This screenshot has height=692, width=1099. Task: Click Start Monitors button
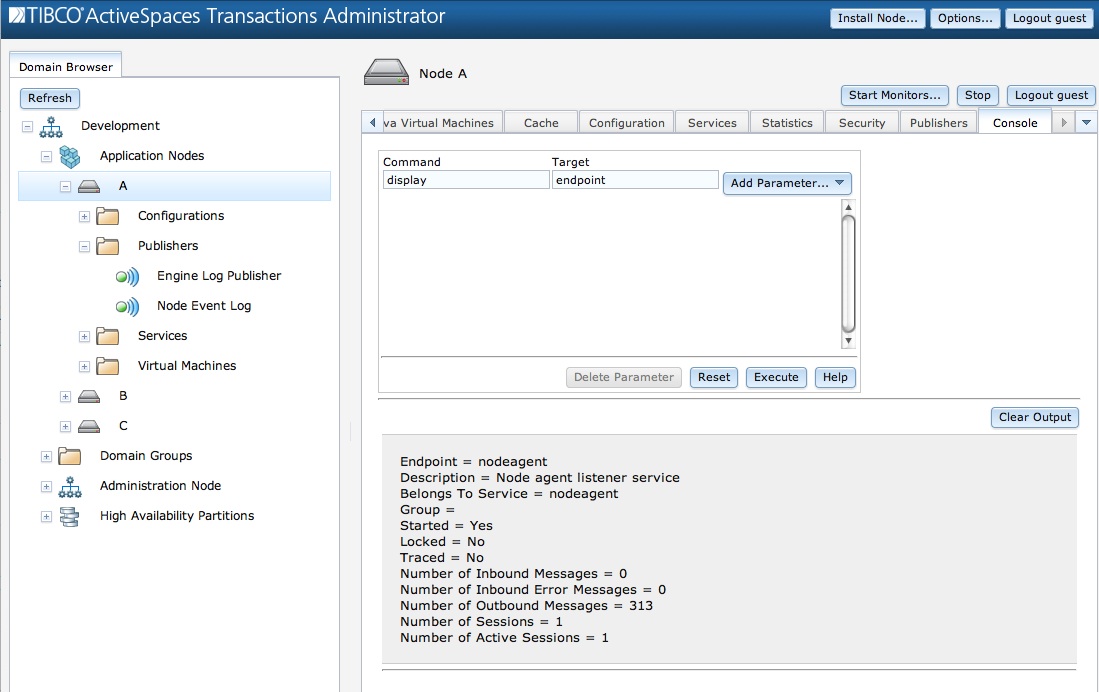click(x=894, y=95)
